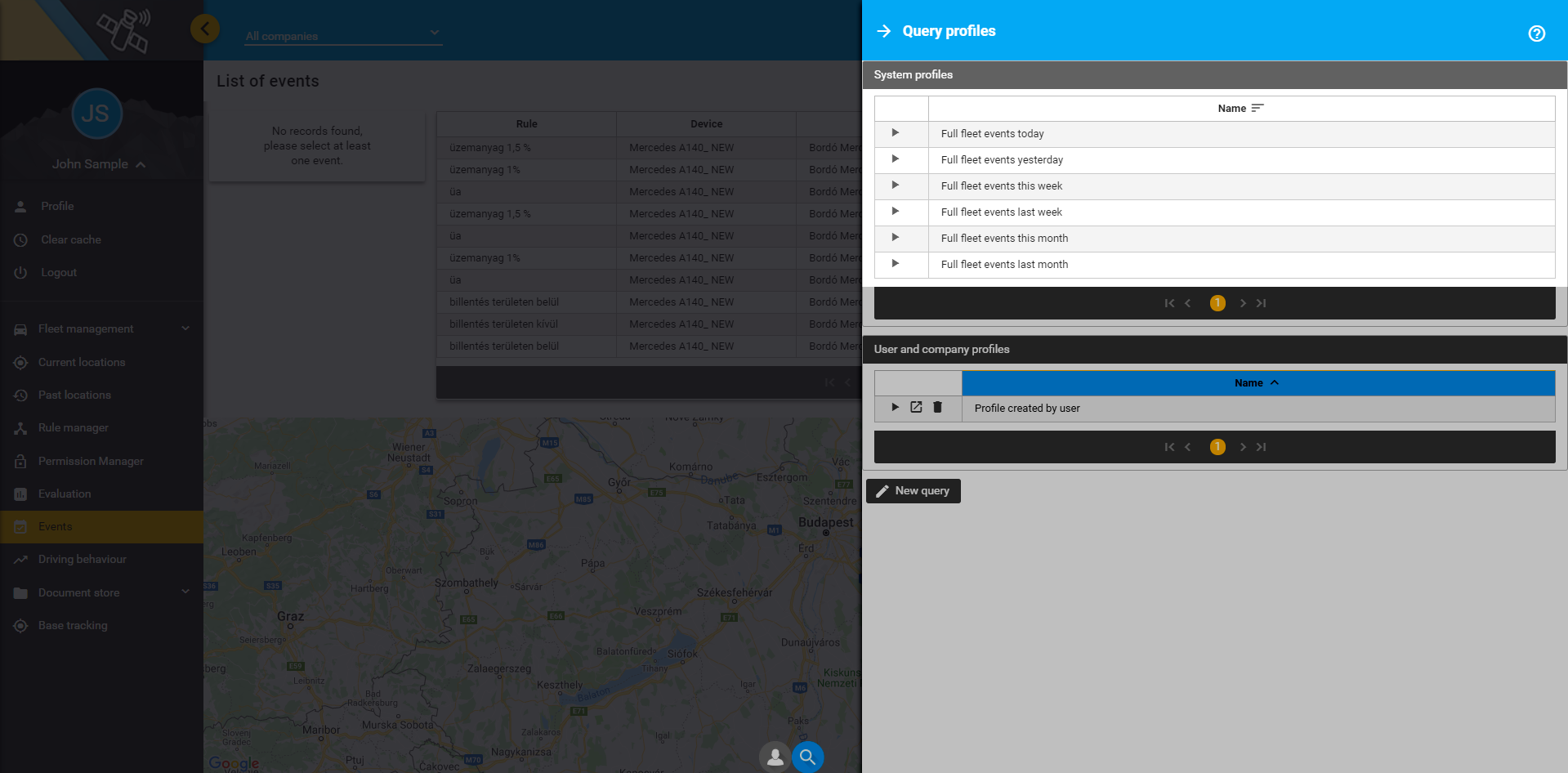The width and height of the screenshot is (1568, 773).
Task: Click the help question mark icon
Action: click(x=1536, y=34)
